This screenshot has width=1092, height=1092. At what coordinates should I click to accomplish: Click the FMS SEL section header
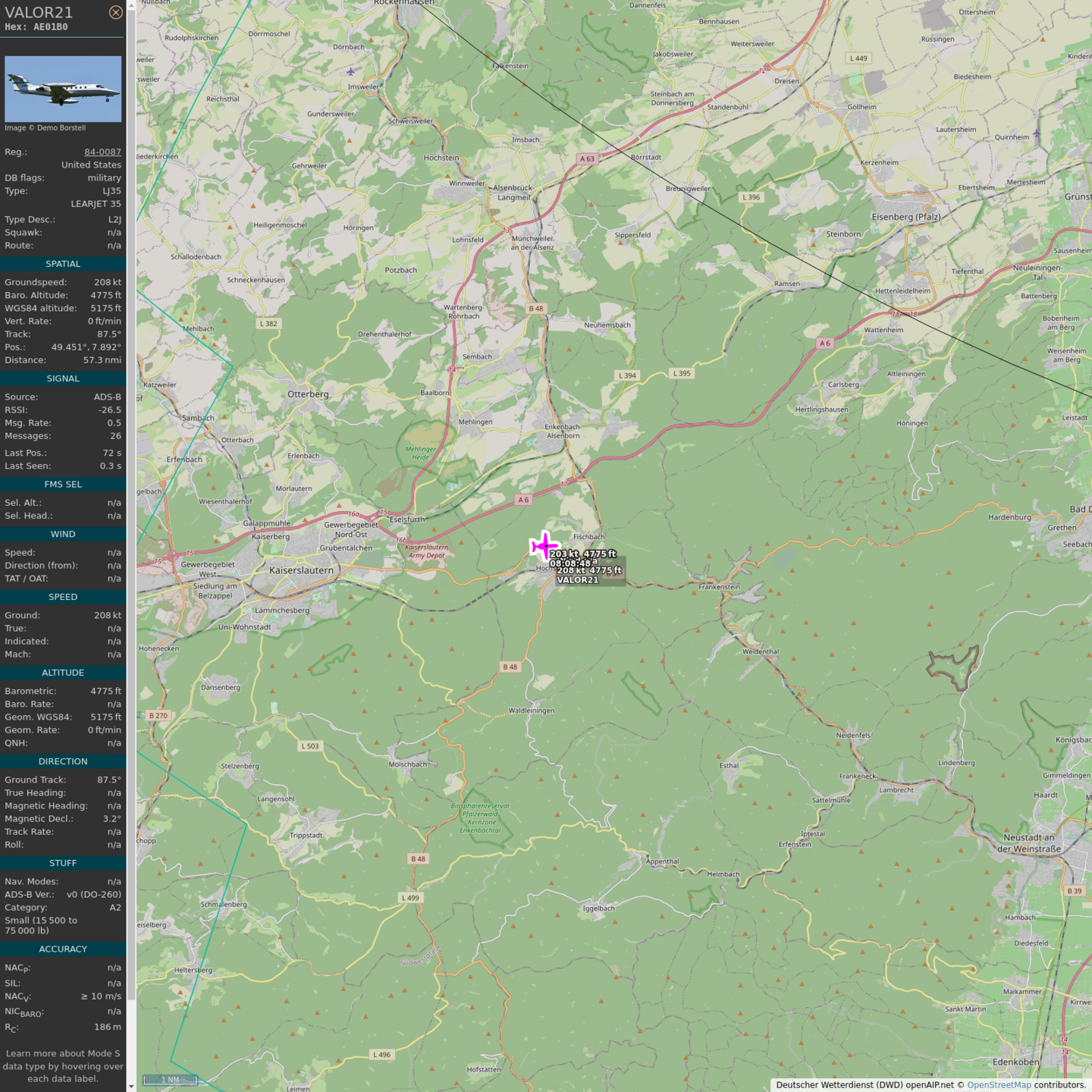point(63,484)
